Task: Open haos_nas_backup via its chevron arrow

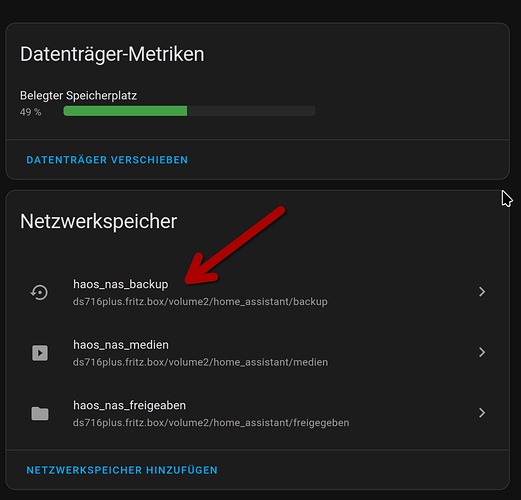Action: [482, 292]
